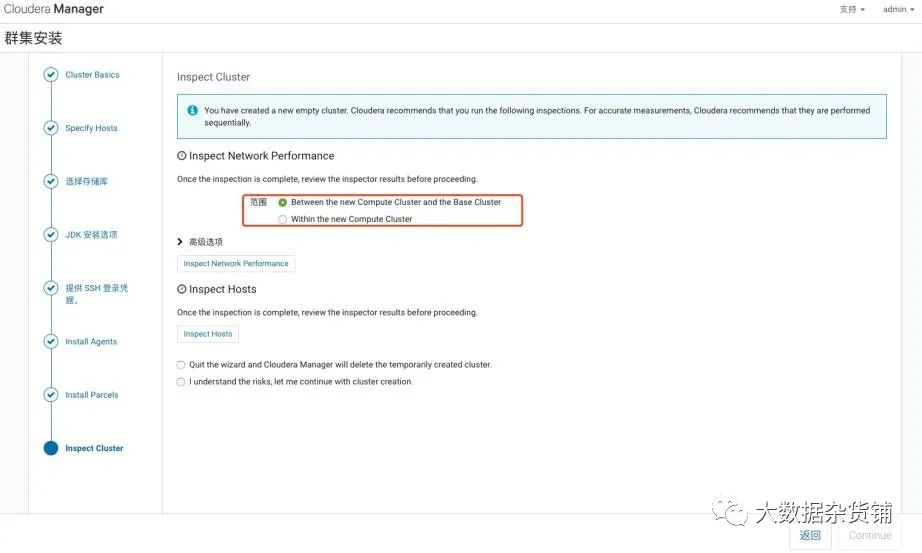
Task: Click the 提供 SSH 登录凭据 step checkmark icon
Action: tap(51, 288)
